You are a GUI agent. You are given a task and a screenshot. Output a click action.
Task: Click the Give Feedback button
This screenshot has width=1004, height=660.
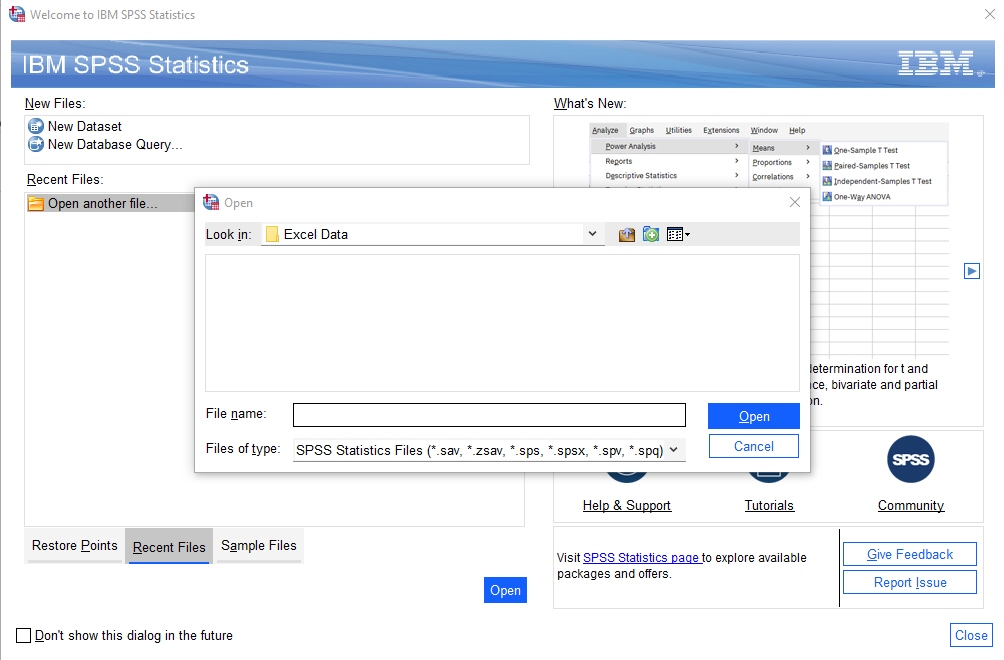[x=910, y=554]
